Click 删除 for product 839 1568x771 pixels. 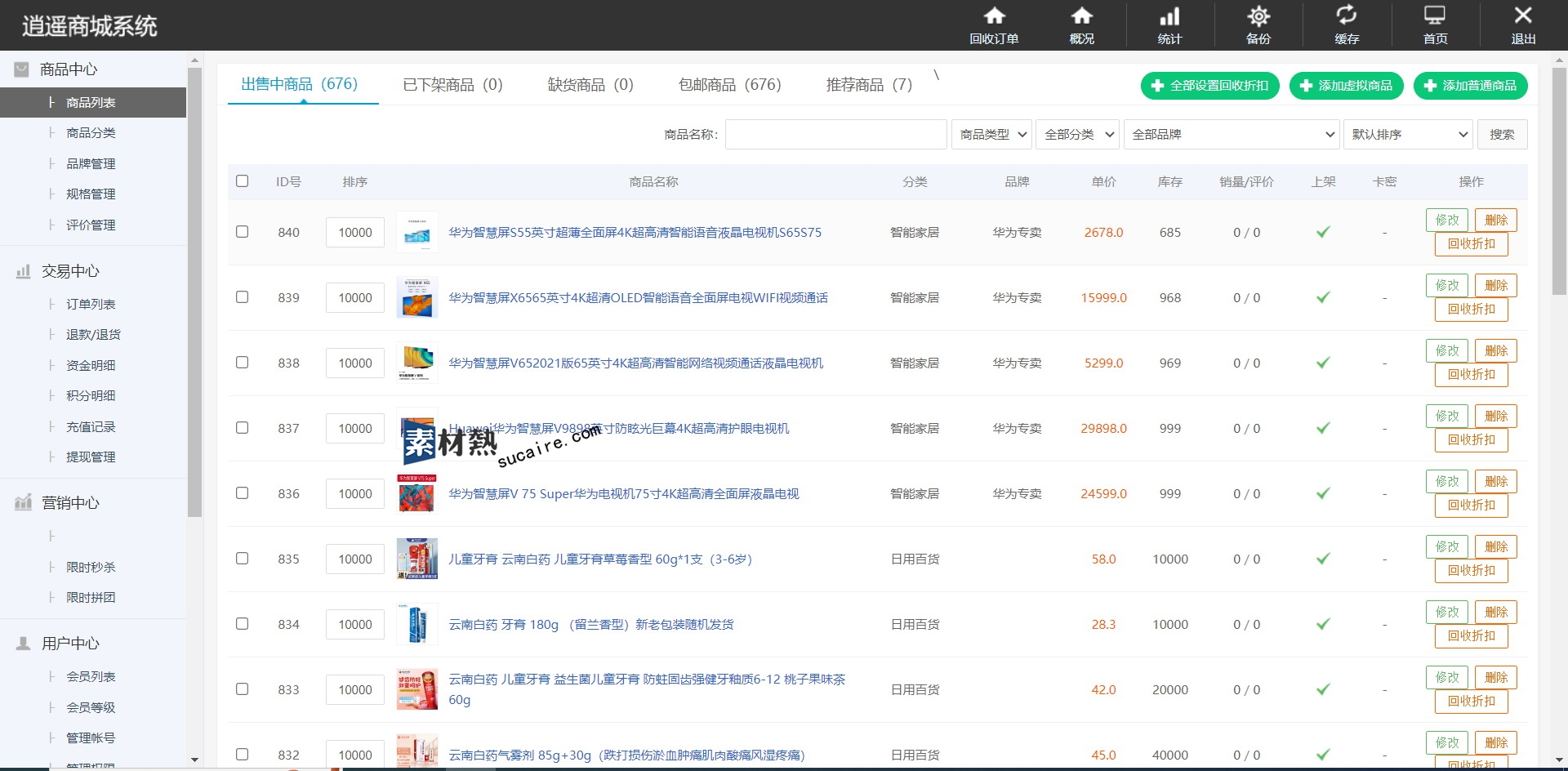point(1496,286)
